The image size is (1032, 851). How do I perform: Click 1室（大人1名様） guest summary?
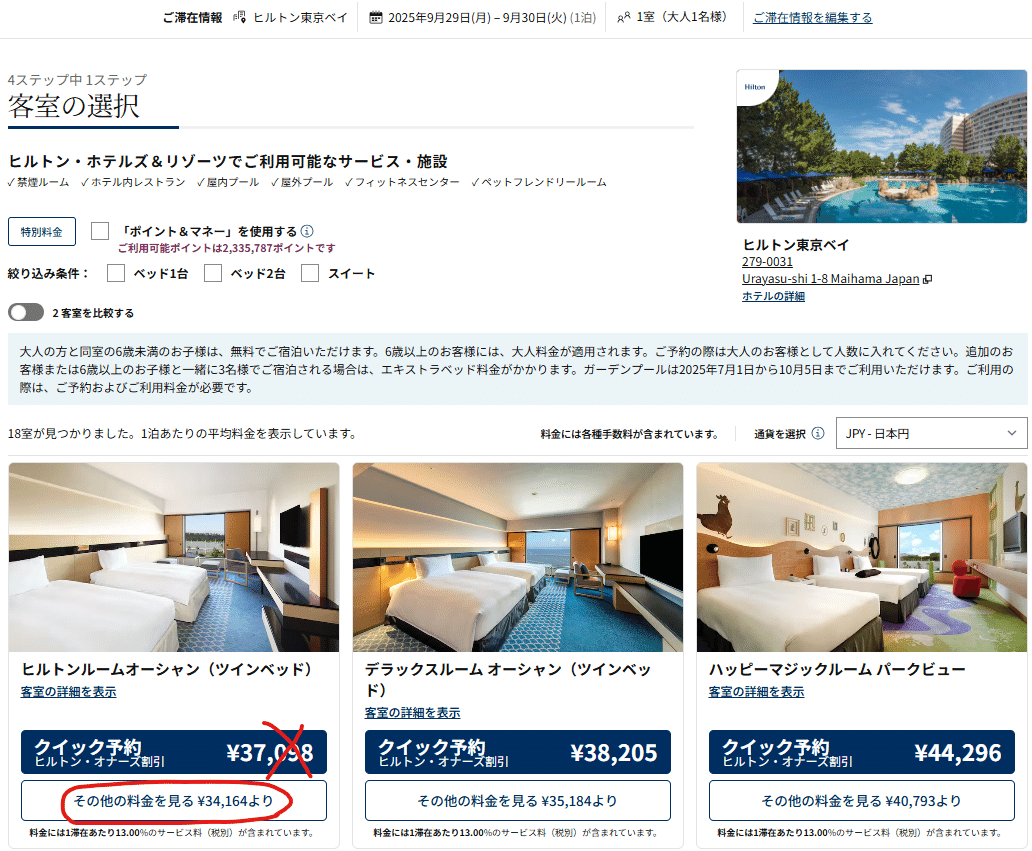point(682,17)
